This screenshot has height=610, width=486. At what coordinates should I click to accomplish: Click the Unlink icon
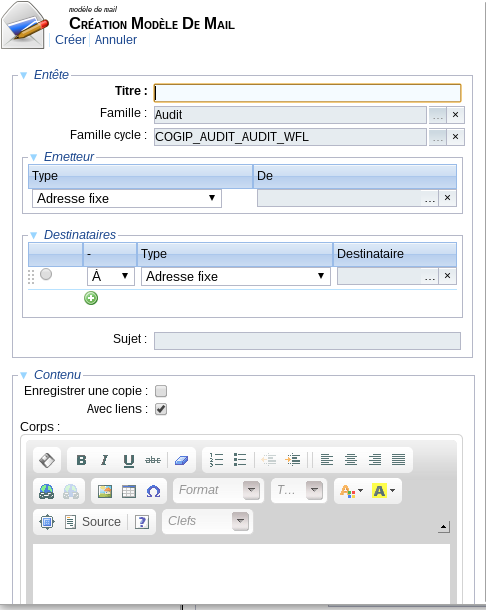click(71, 491)
